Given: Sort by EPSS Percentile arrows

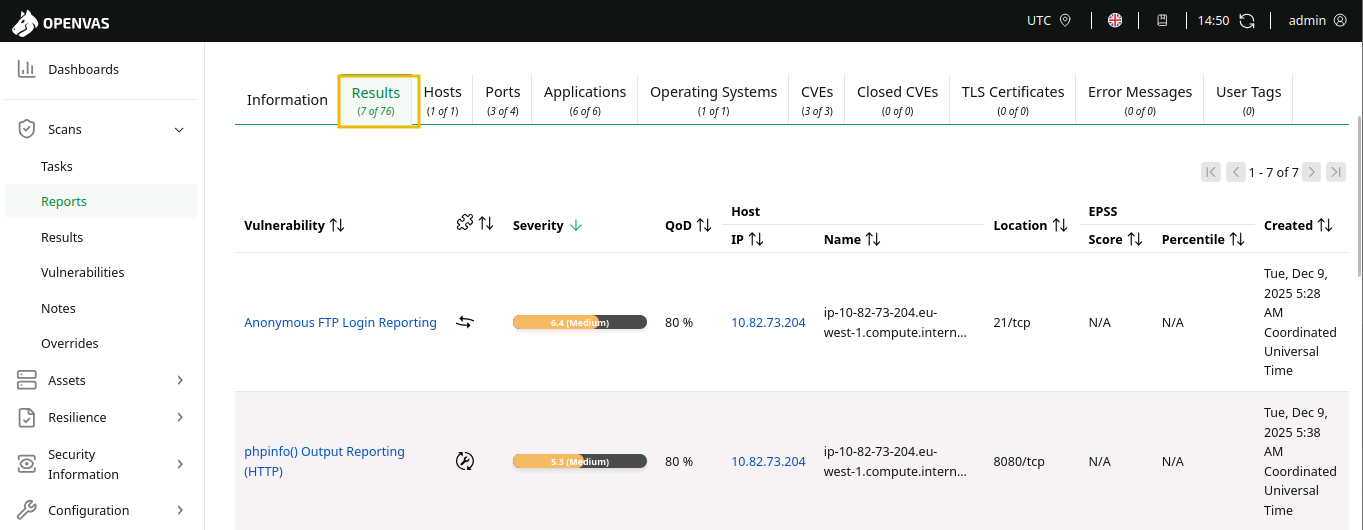Looking at the screenshot, I should pyautogui.click(x=1237, y=239).
